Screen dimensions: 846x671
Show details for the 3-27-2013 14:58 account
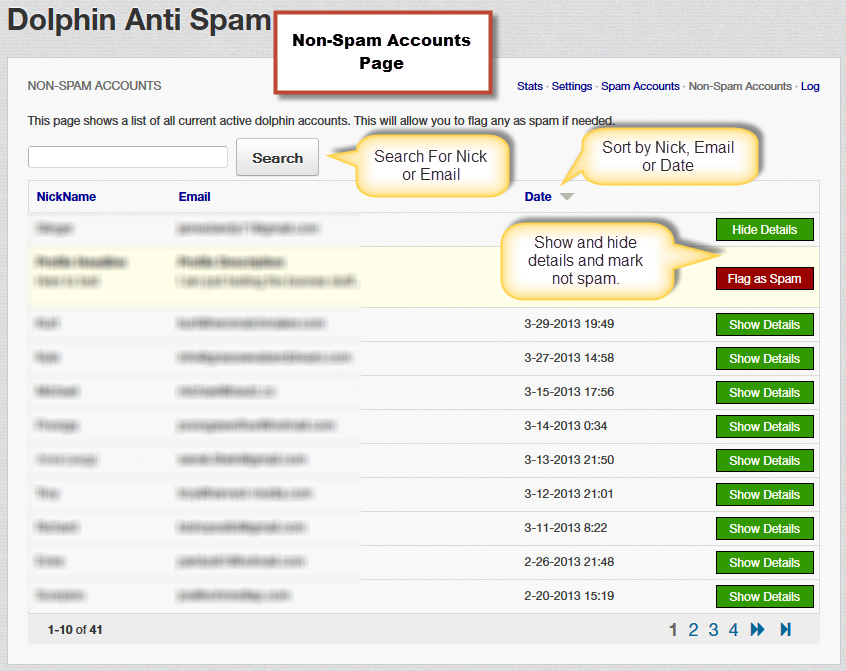(x=765, y=359)
